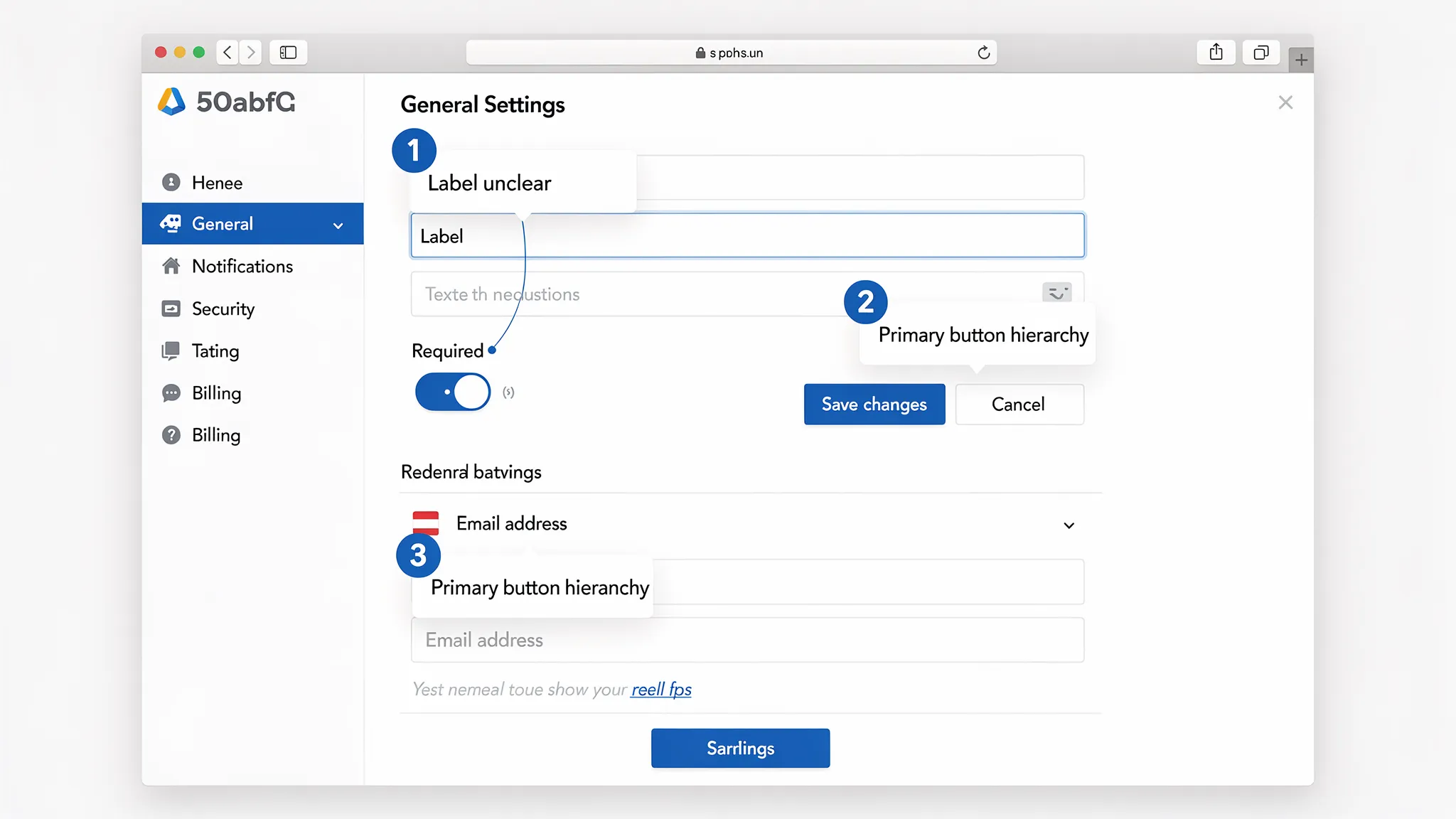The image size is (1456, 819).
Task: Click the card icon beside Security
Action: coord(171,309)
